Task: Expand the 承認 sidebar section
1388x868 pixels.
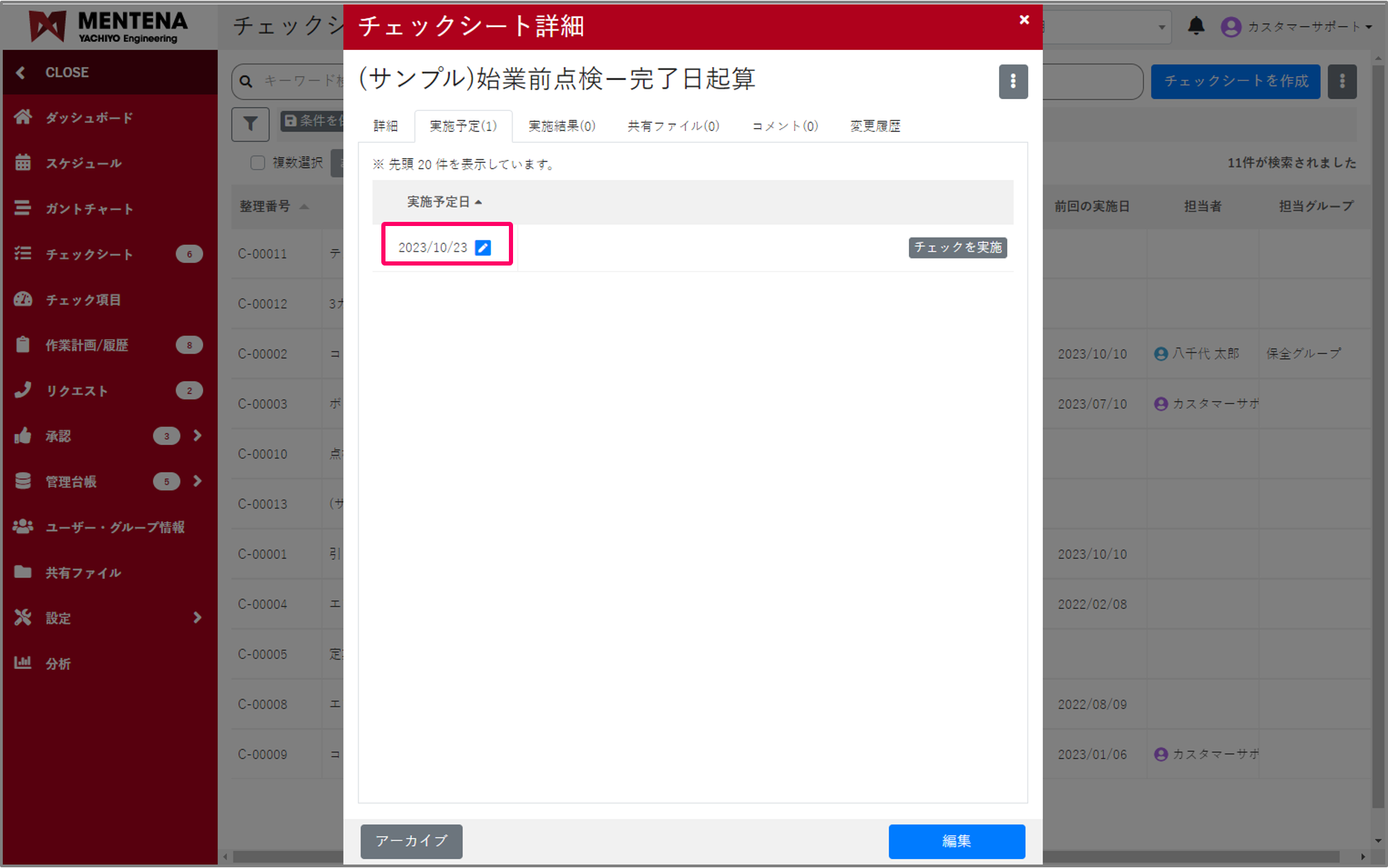Action: coord(198,435)
